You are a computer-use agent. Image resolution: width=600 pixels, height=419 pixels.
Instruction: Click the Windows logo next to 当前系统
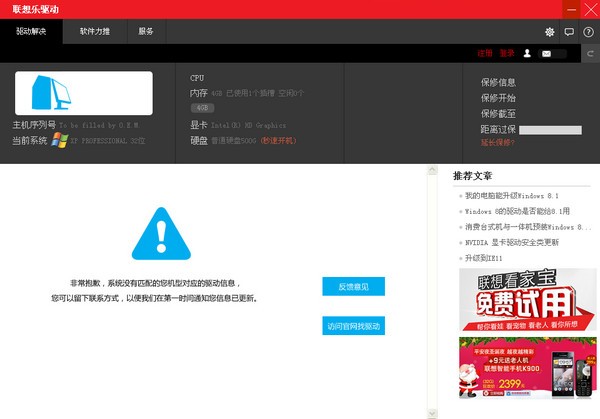pos(59,141)
